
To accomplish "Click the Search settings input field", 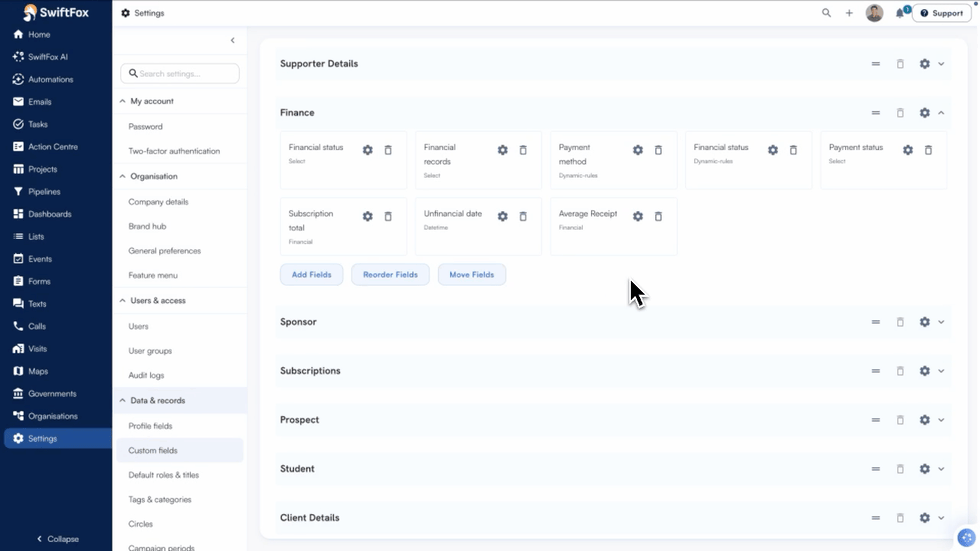I will pos(180,74).
